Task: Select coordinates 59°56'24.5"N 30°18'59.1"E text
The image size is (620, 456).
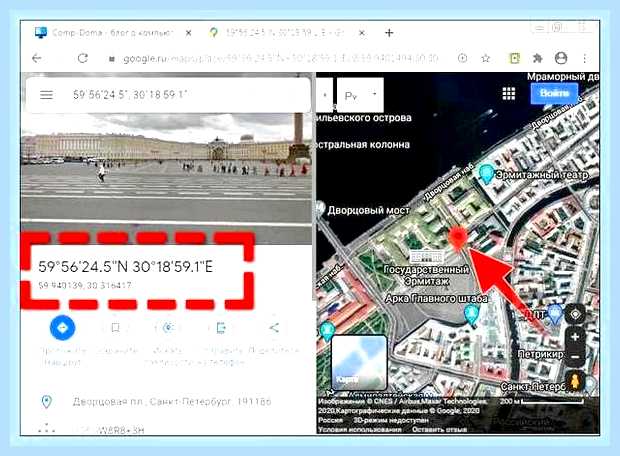Action: tap(126, 267)
